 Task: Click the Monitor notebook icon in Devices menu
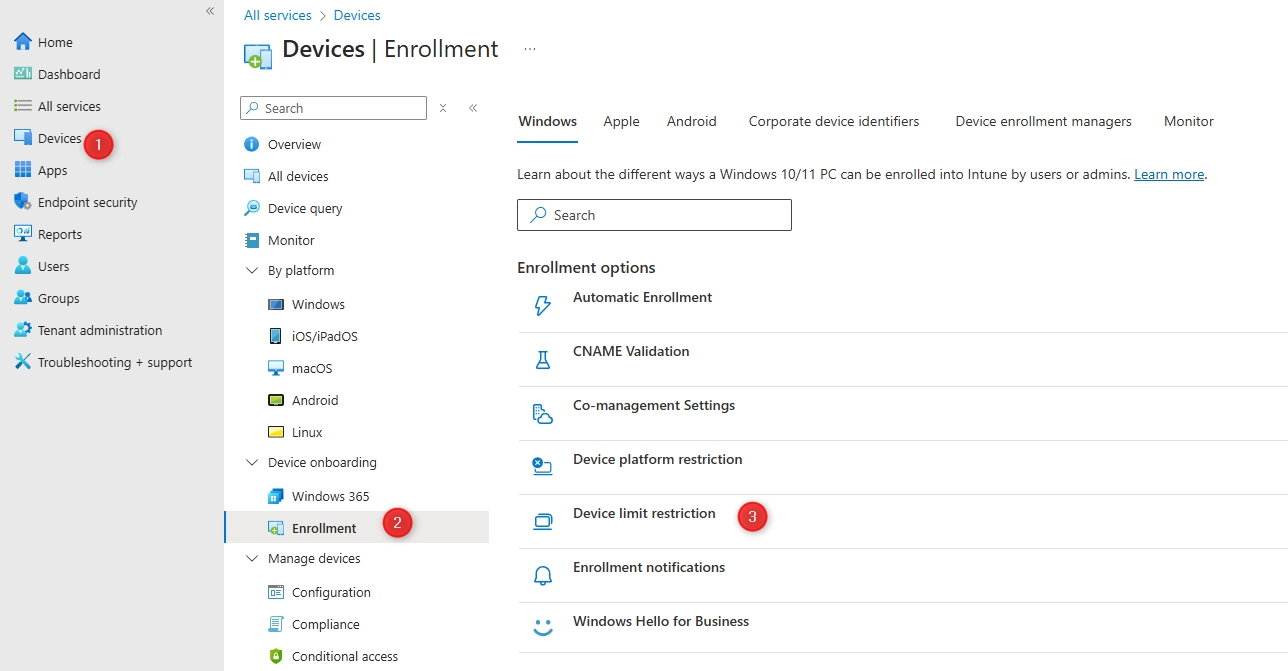[252, 240]
